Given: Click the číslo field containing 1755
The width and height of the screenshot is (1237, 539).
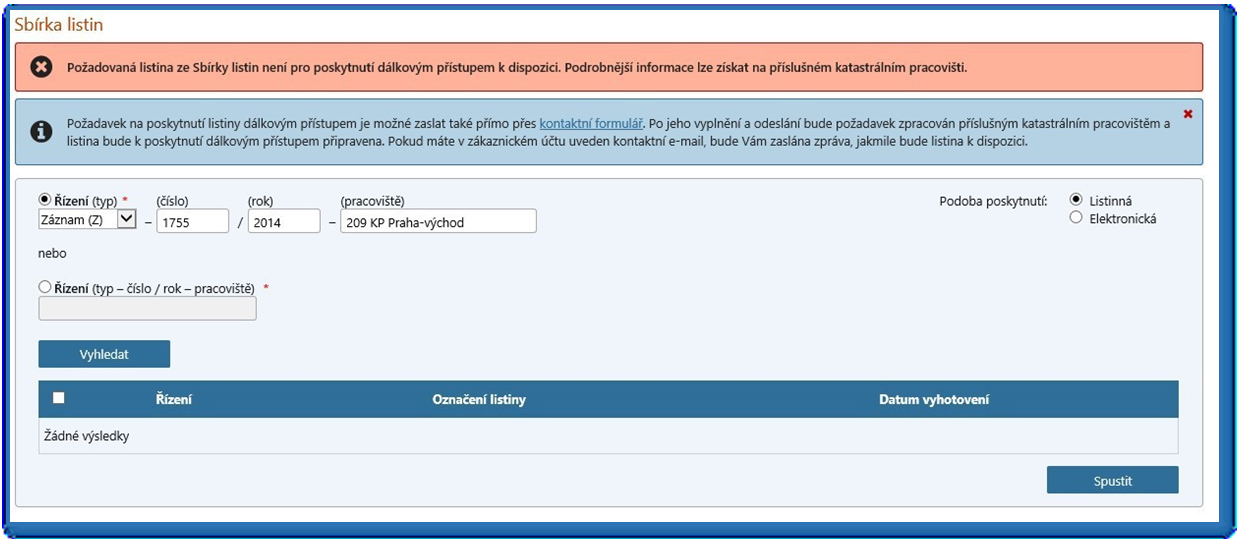Looking at the screenshot, I should (x=193, y=221).
